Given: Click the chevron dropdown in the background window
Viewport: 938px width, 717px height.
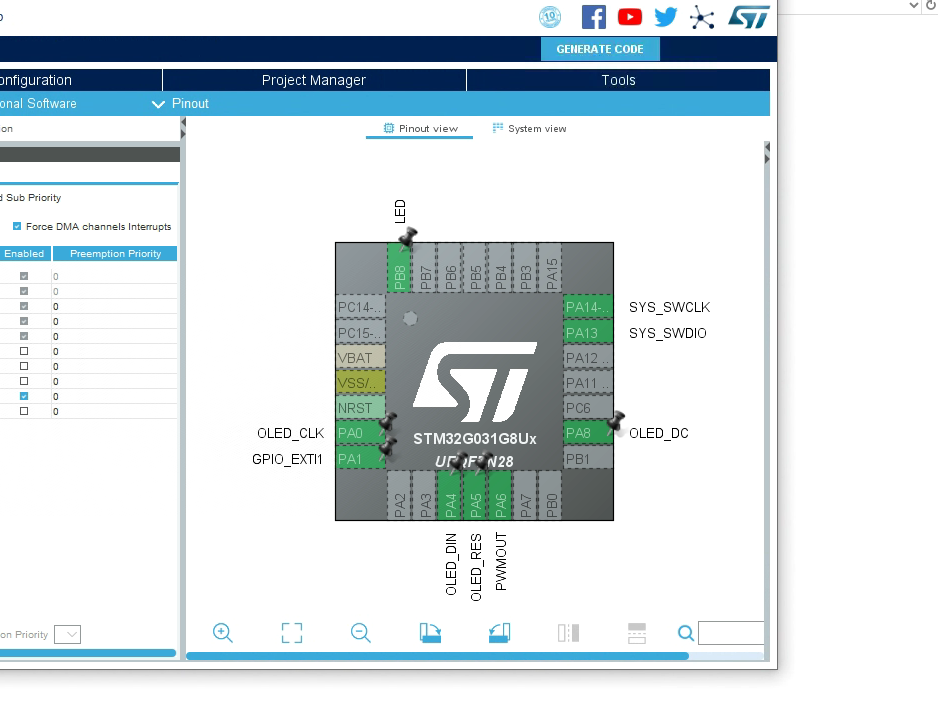Looking at the screenshot, I should (913, 5).
